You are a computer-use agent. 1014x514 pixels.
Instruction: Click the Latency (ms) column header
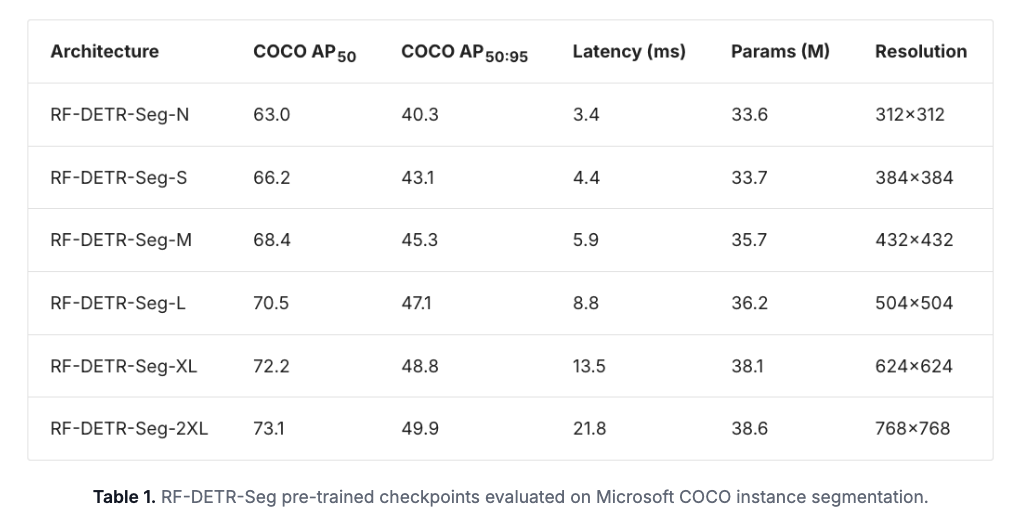pyautogui.click(x=629, y=52)
